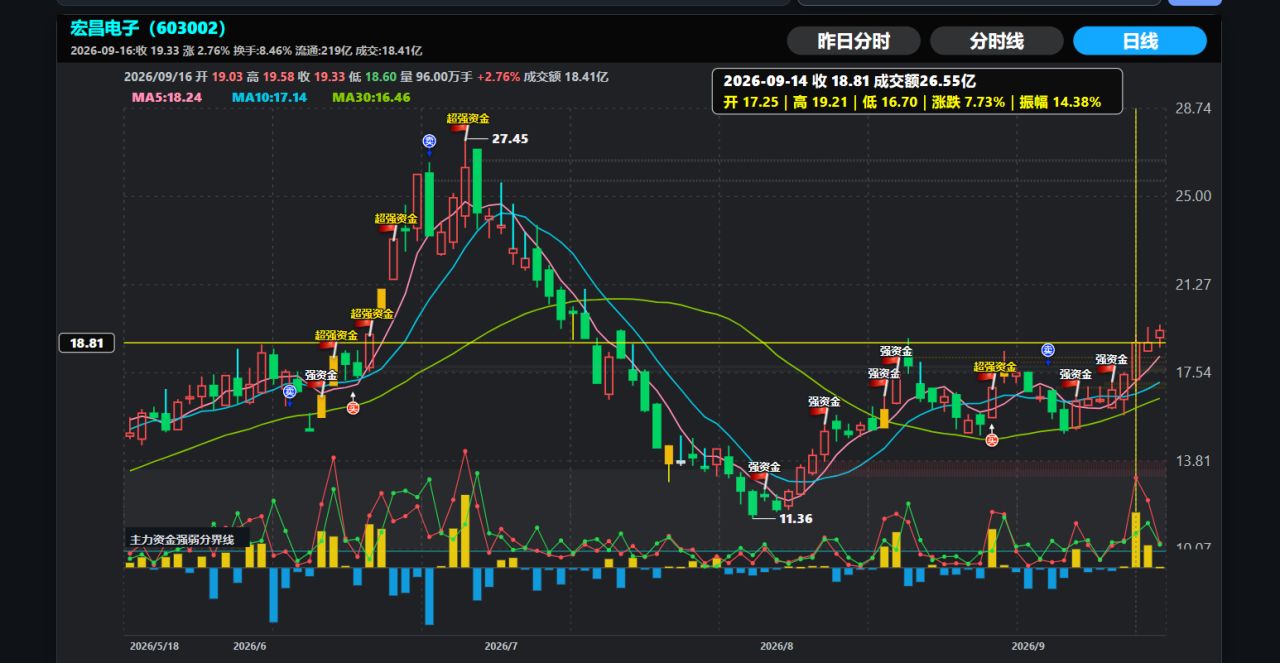Select the 日线 tab

[x=1140, y=41]
